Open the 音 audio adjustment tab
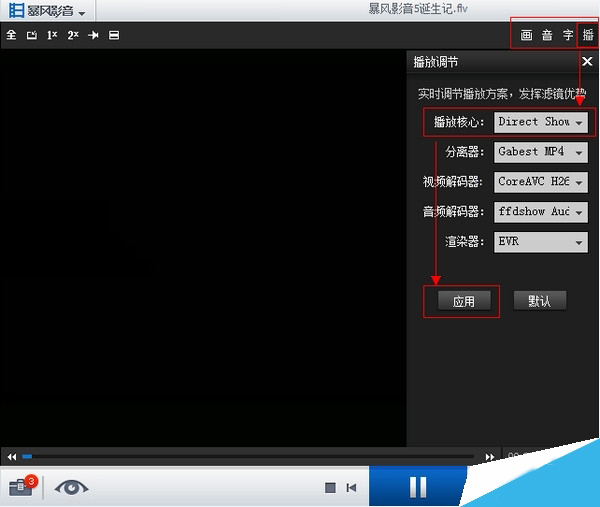This screenshot has height=507, width=600. 547,35
